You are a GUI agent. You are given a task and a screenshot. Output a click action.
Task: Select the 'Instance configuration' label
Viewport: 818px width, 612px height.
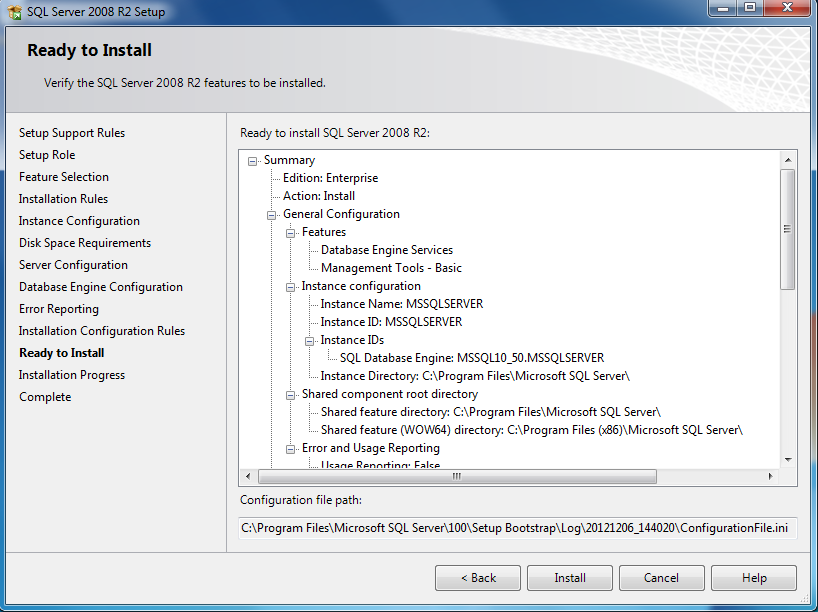coord(361,286)
